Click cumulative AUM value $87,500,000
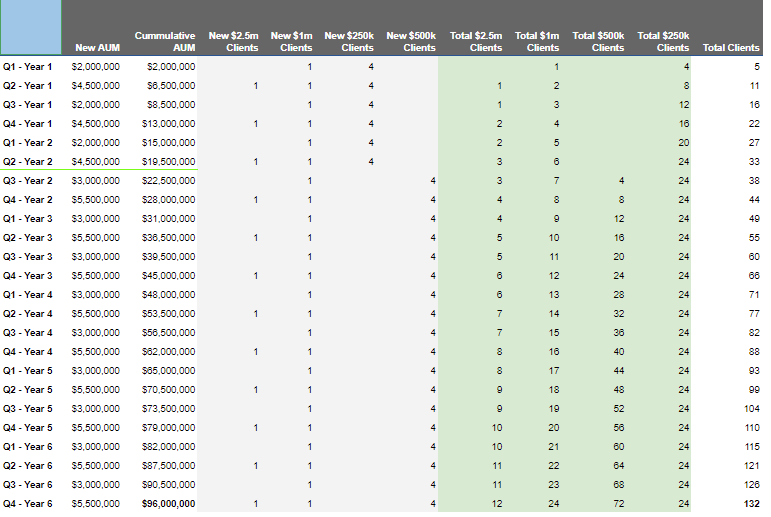 tap(168, 466)
